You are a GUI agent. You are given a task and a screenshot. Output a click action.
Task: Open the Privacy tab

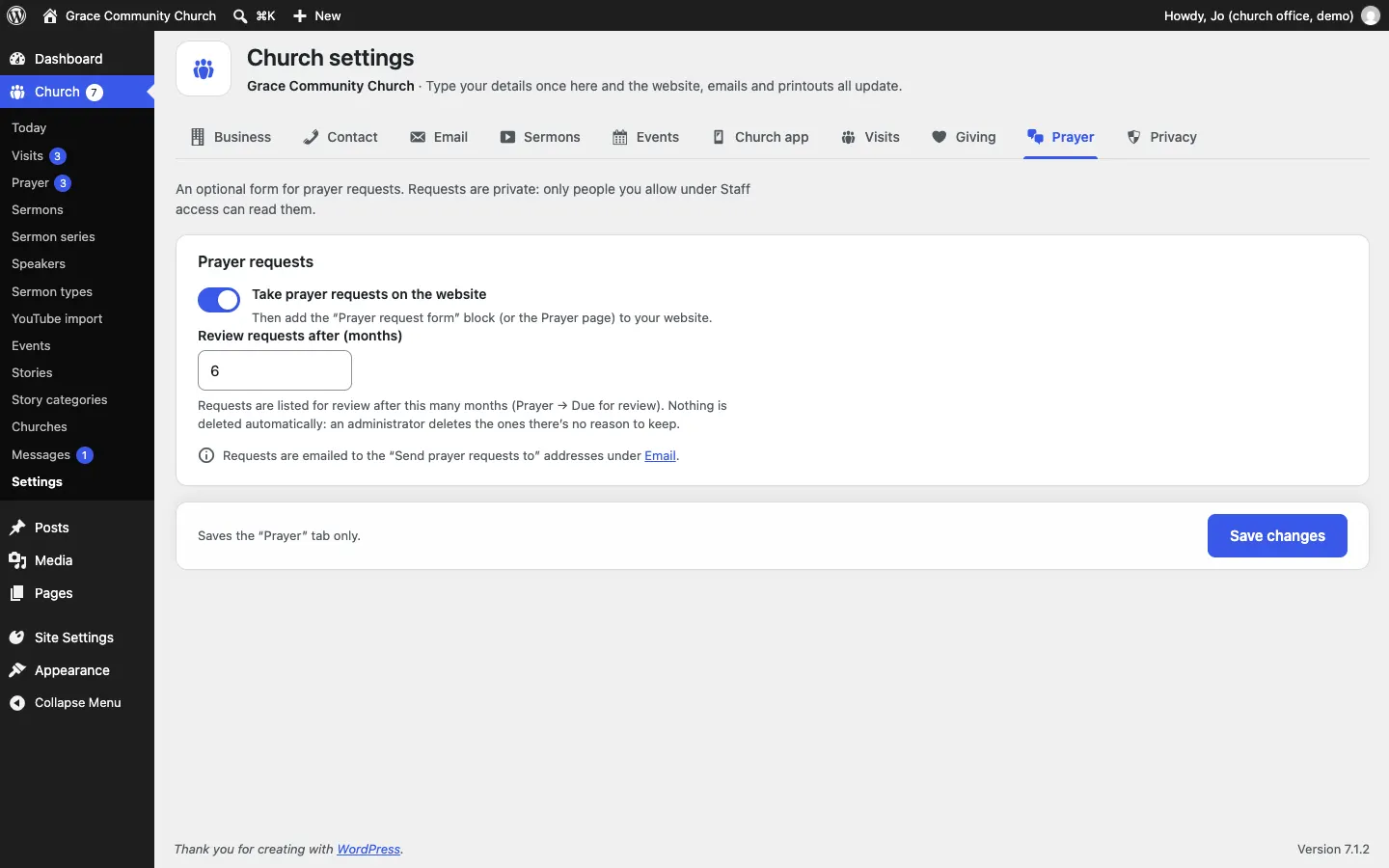click(1162, 137)
